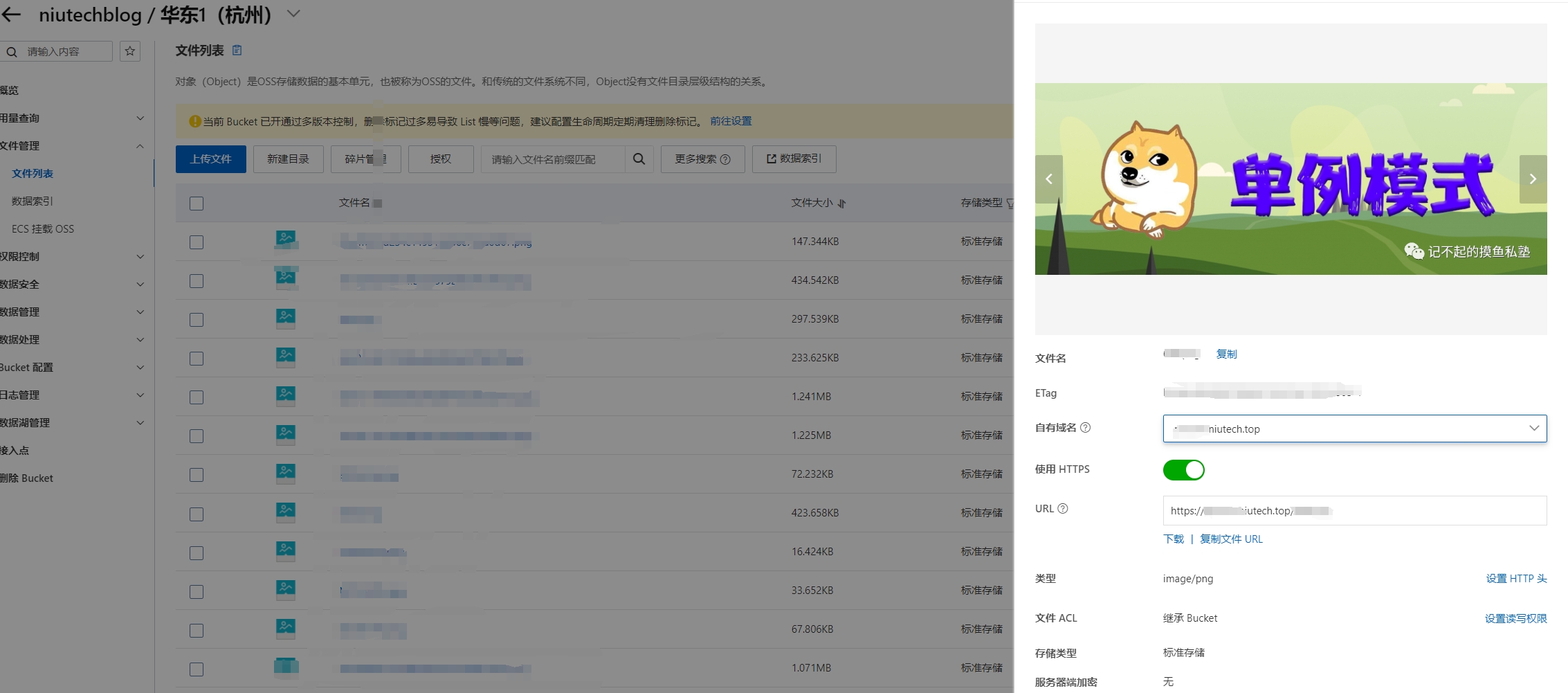Click the help icon beside URL

pos(1063,508)
